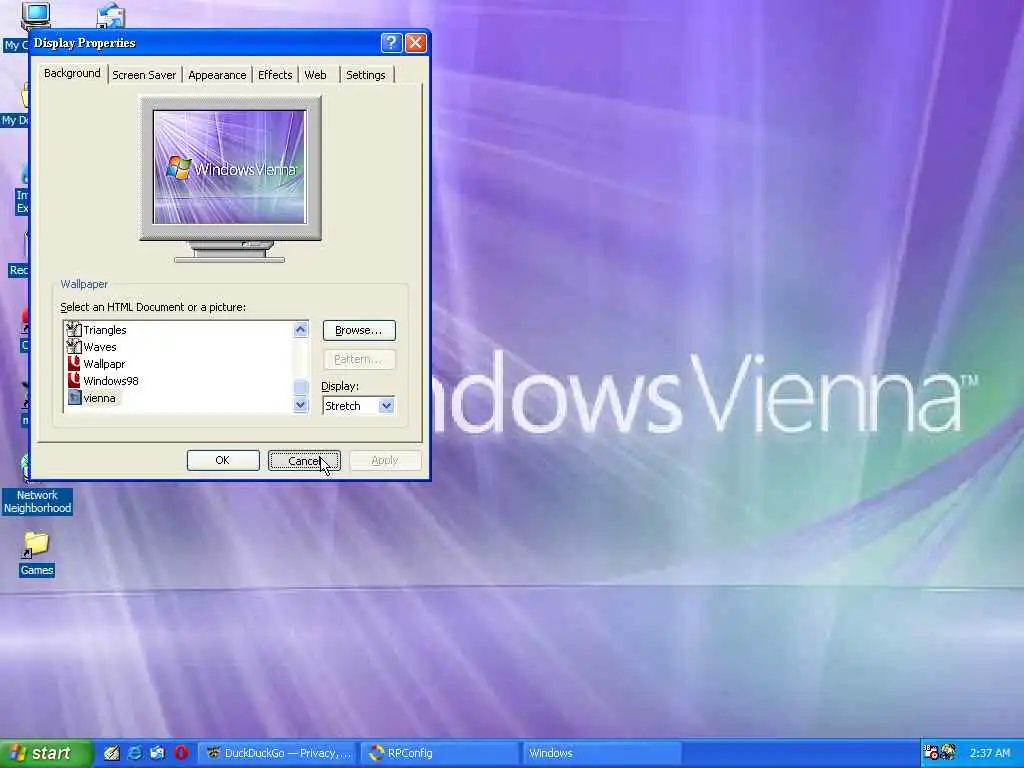Image resolution: width=1024 pixels, height=768 pixels.
Task: Switch to RPConfig taskbar window
Action: 440,753
